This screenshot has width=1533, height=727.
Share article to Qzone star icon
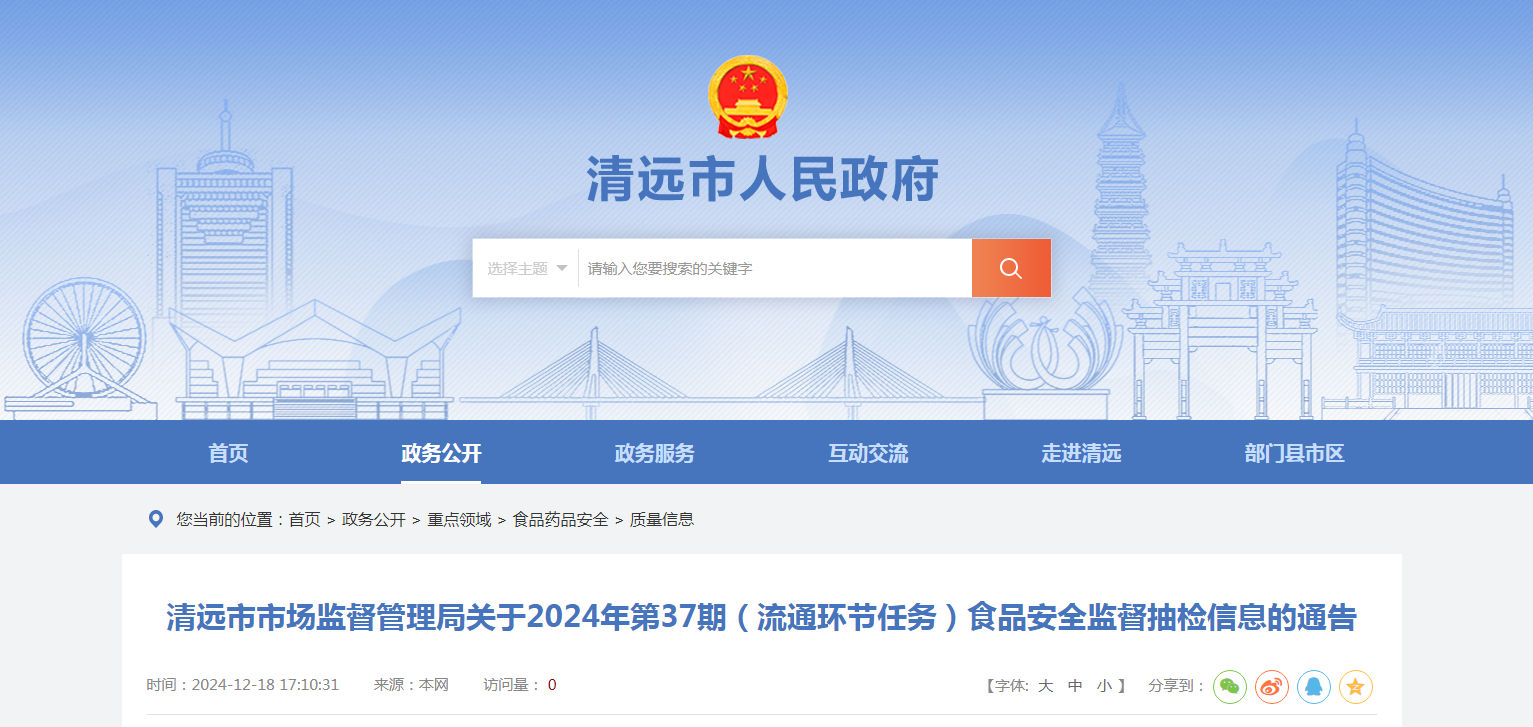coord(1356,686)
